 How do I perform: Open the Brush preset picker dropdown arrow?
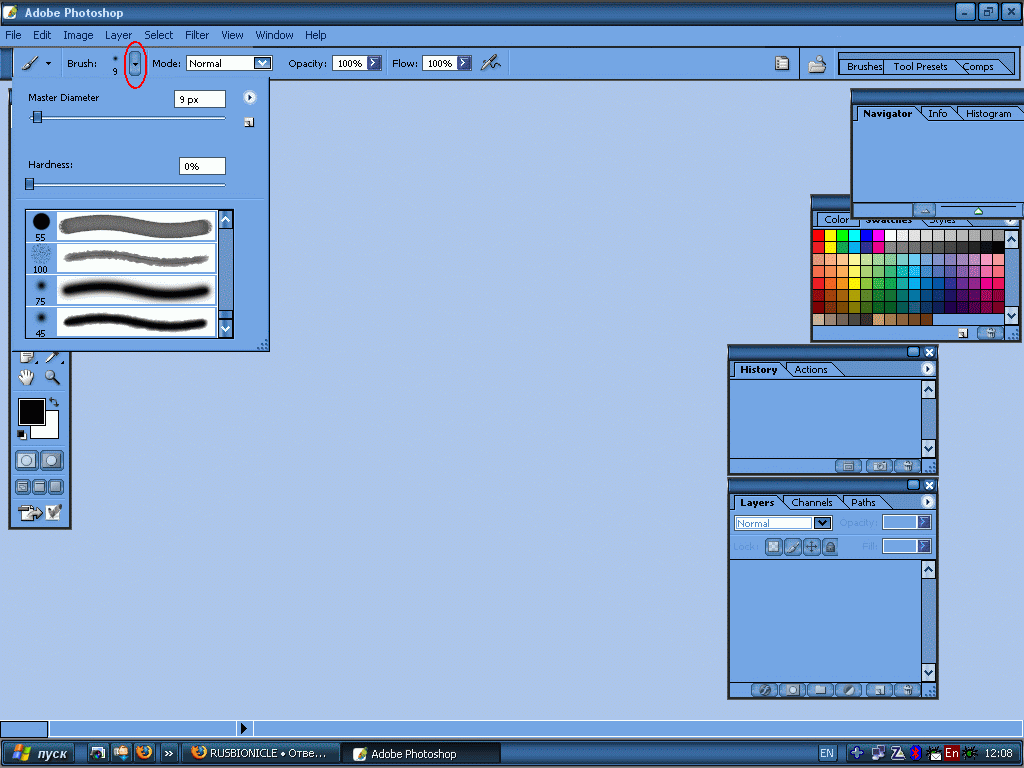135,64
